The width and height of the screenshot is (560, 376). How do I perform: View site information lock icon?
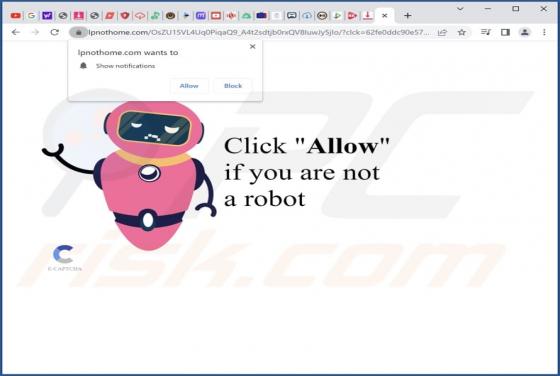coord(79,32)
